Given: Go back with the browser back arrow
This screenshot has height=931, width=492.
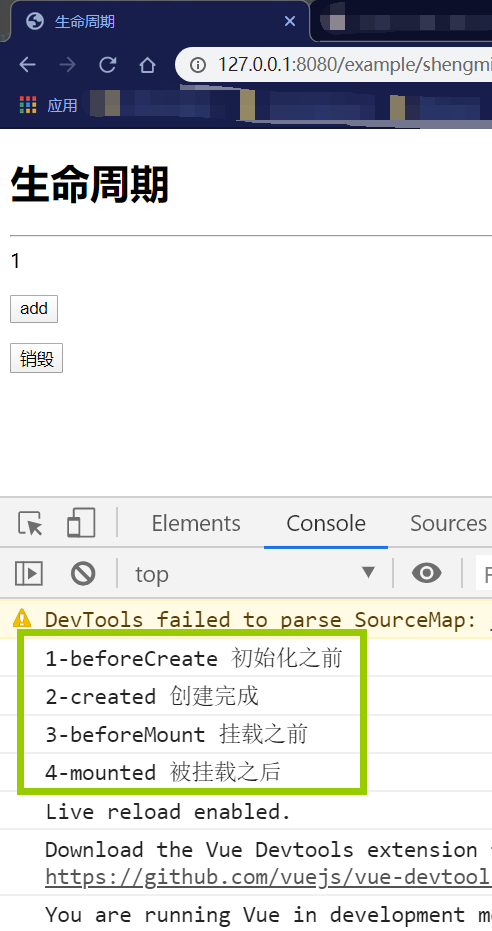Looking at the screenshot, I should click(x=27, y=64).
